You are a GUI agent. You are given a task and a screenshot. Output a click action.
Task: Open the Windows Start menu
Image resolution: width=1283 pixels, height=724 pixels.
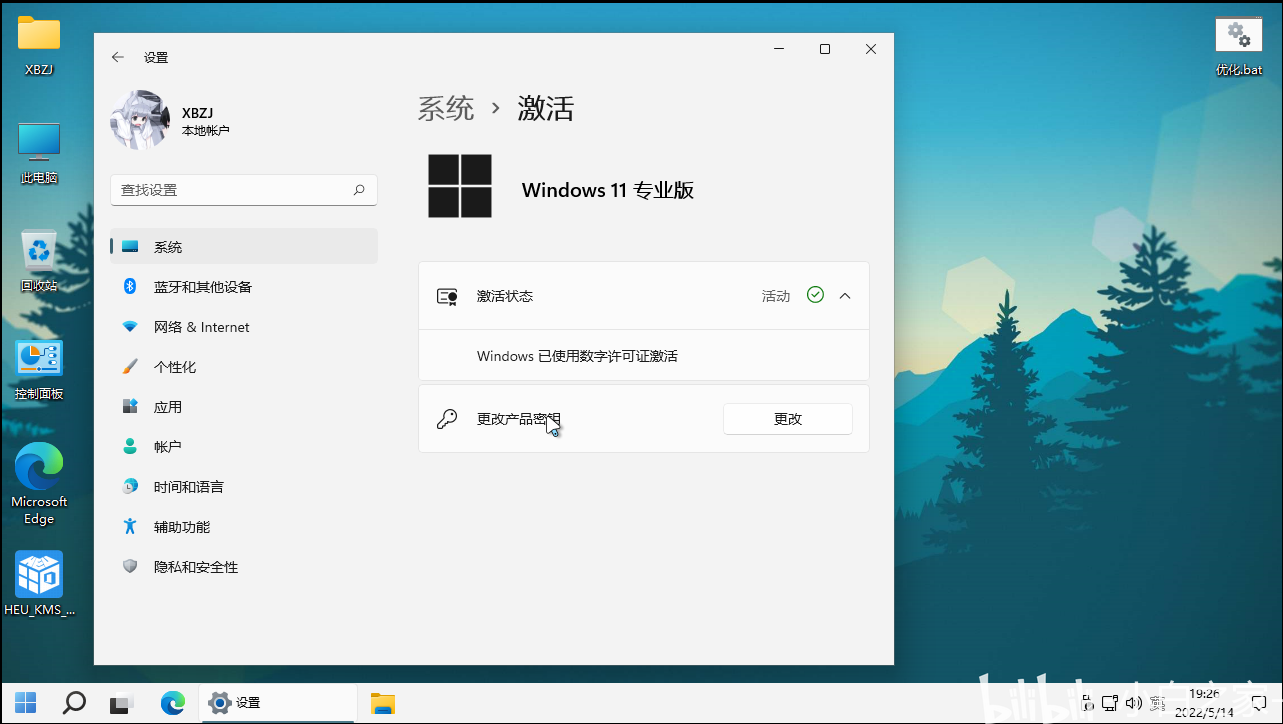pos(26,703)
